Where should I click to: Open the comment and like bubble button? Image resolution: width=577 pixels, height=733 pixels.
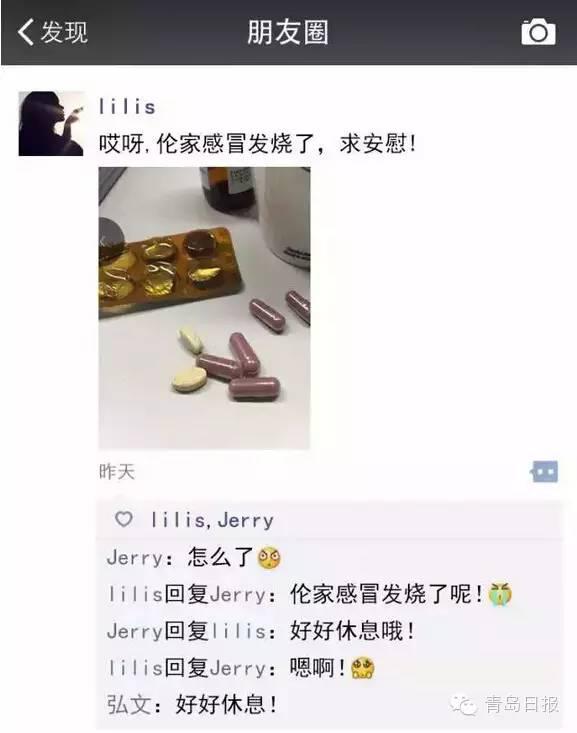pyautogui.click(x=544, y=471)
